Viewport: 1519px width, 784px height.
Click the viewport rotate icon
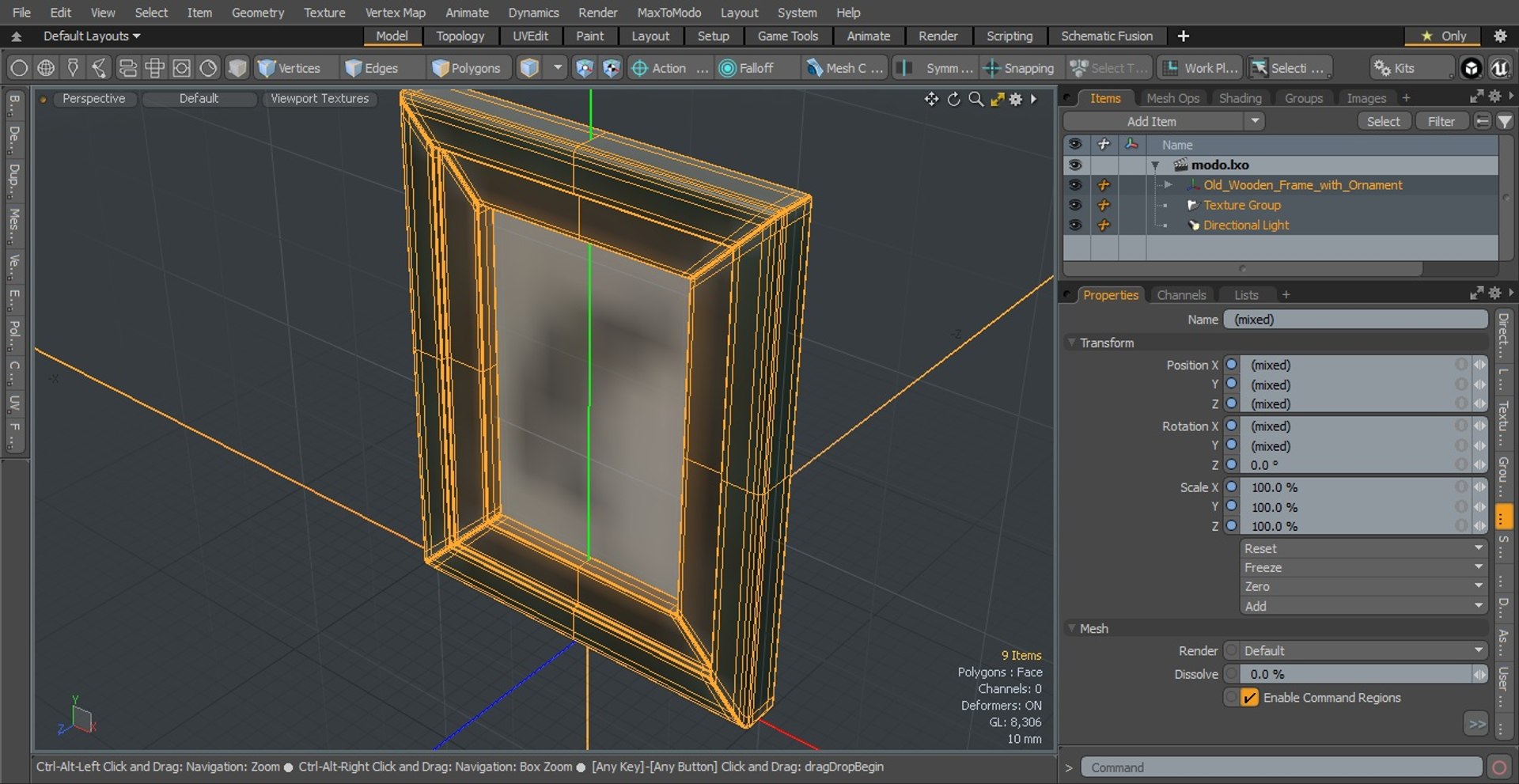click(x=954, y=99)
